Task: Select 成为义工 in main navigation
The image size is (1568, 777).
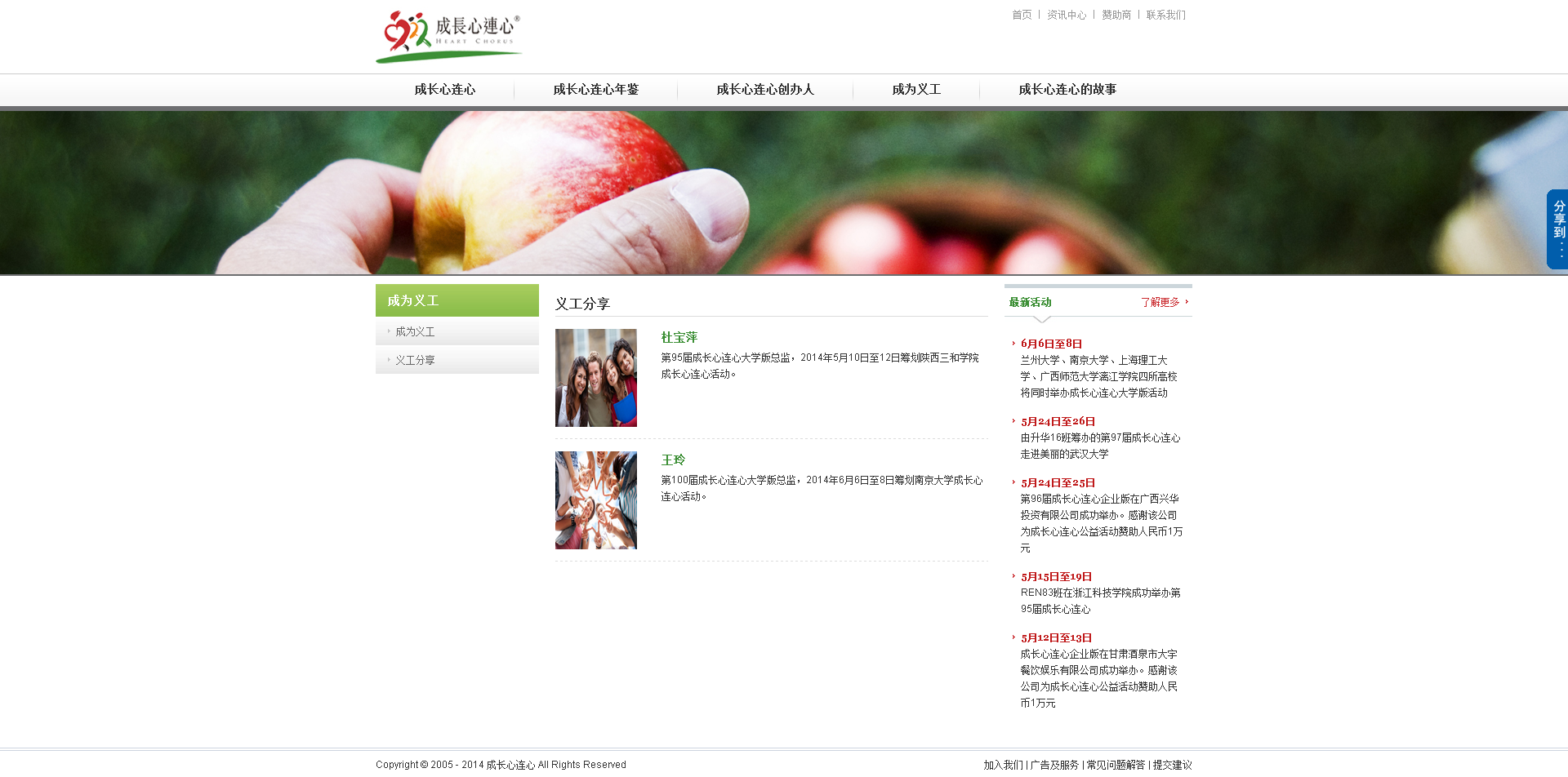Action: pos(915,90)
